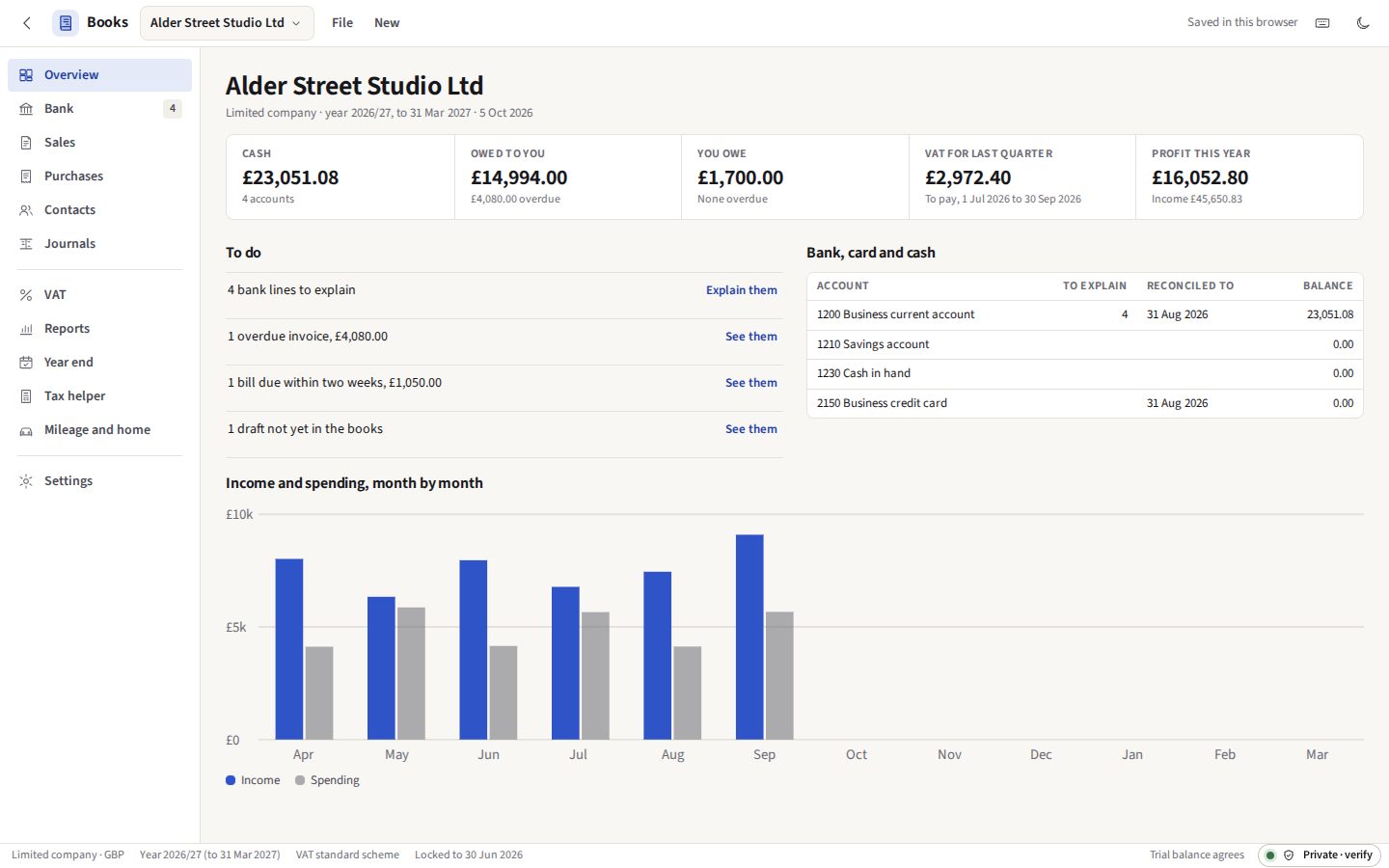Click the blue Income legend dot

coord(231,780)
